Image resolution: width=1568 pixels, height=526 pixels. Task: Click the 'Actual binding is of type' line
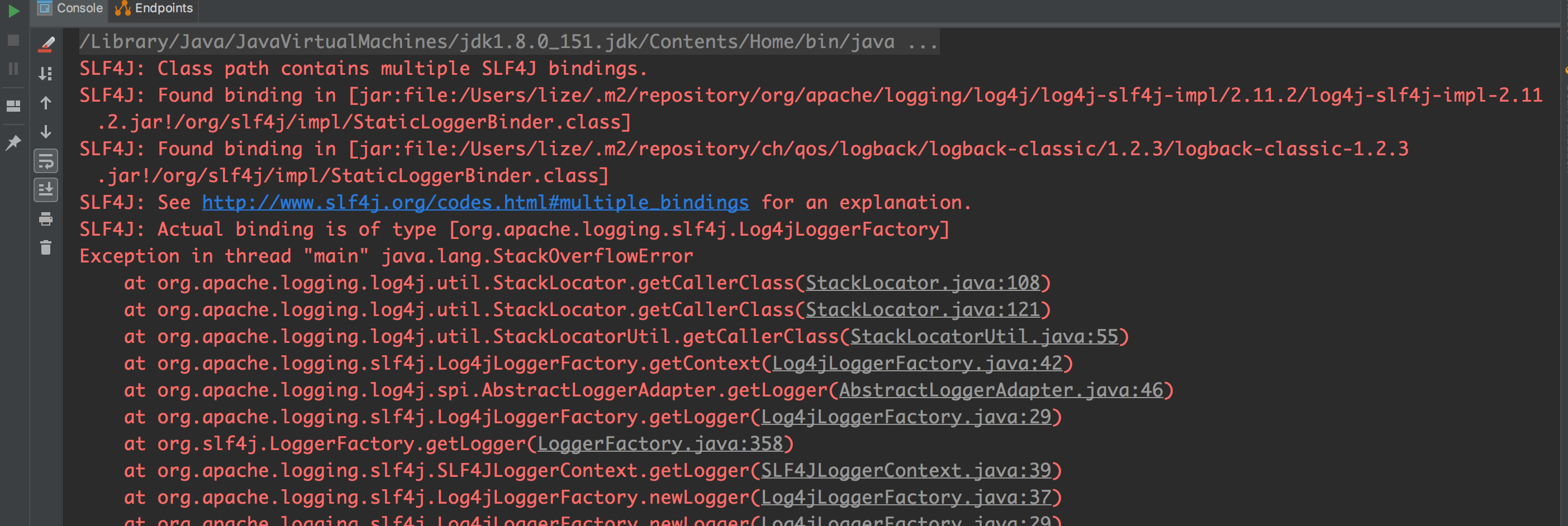514,229
